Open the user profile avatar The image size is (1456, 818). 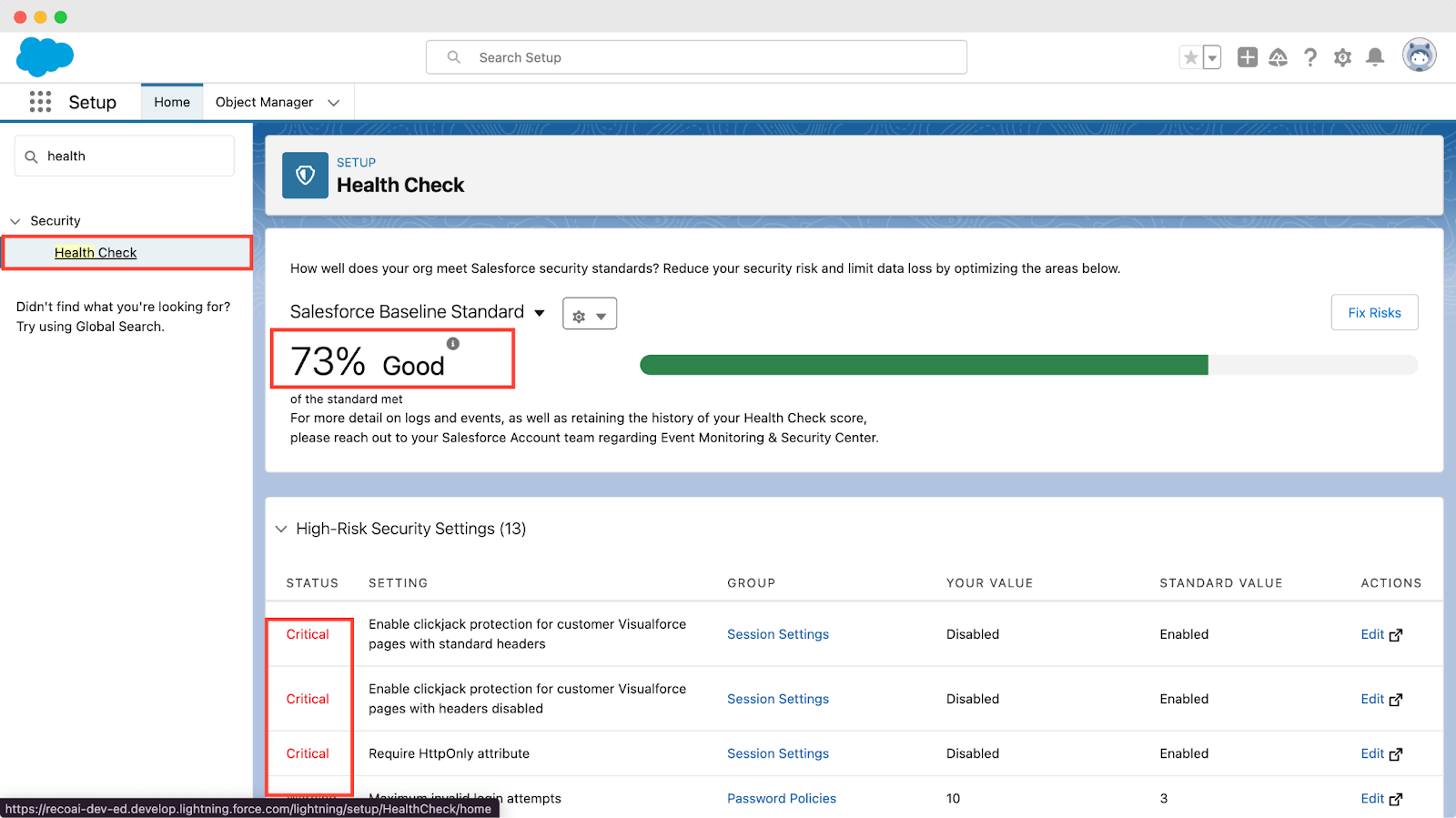tap(1419, 56)
